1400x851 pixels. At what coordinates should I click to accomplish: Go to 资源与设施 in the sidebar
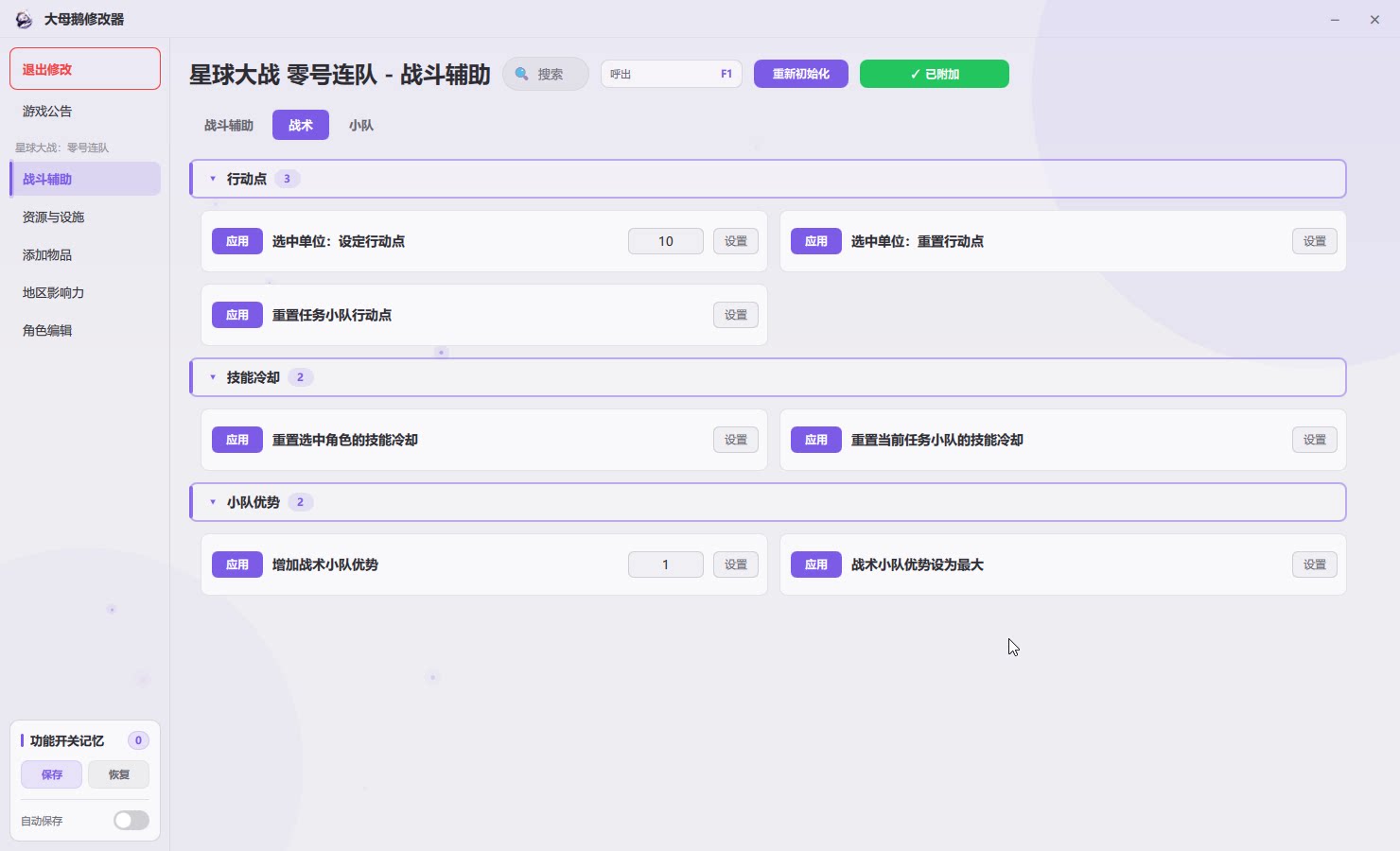coord(85,217)
